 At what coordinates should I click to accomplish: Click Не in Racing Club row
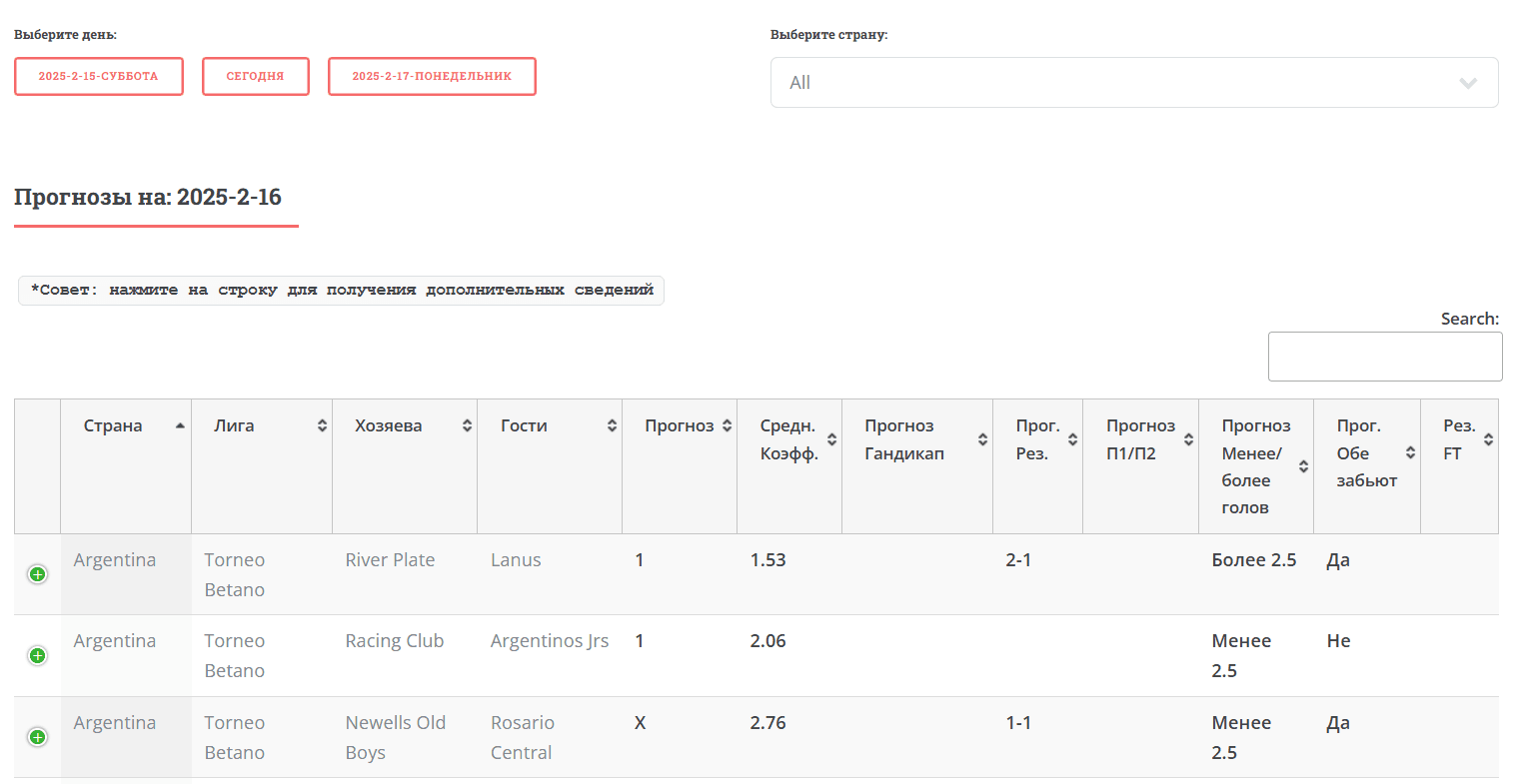tap(1338, 641)
